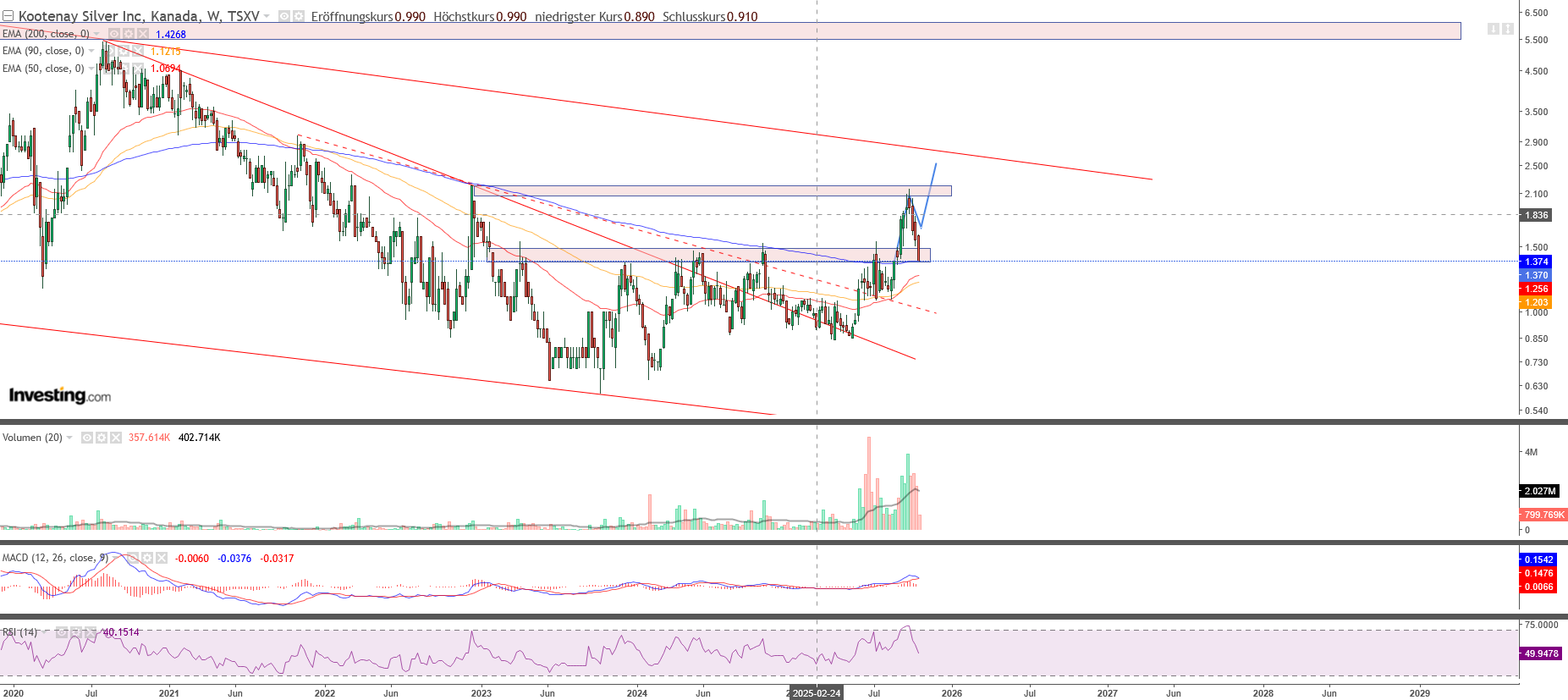Delete the Volumen indicator with X icon
The width and height of the screenshot is (1568, 700).
coord(116,438)
